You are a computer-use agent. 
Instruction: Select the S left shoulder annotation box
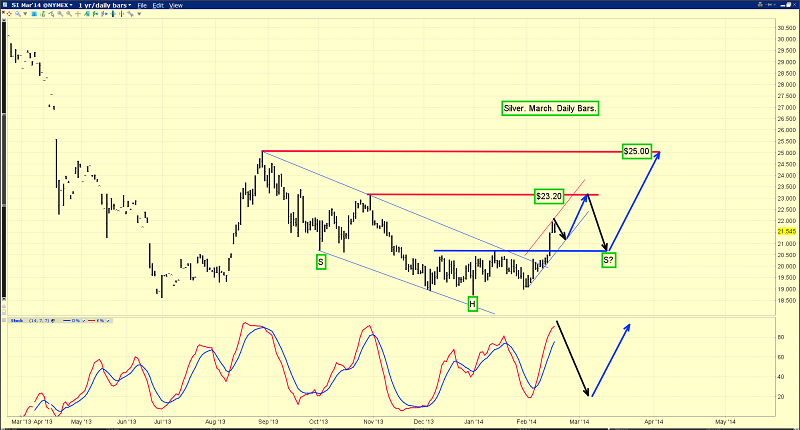[321, 263]
